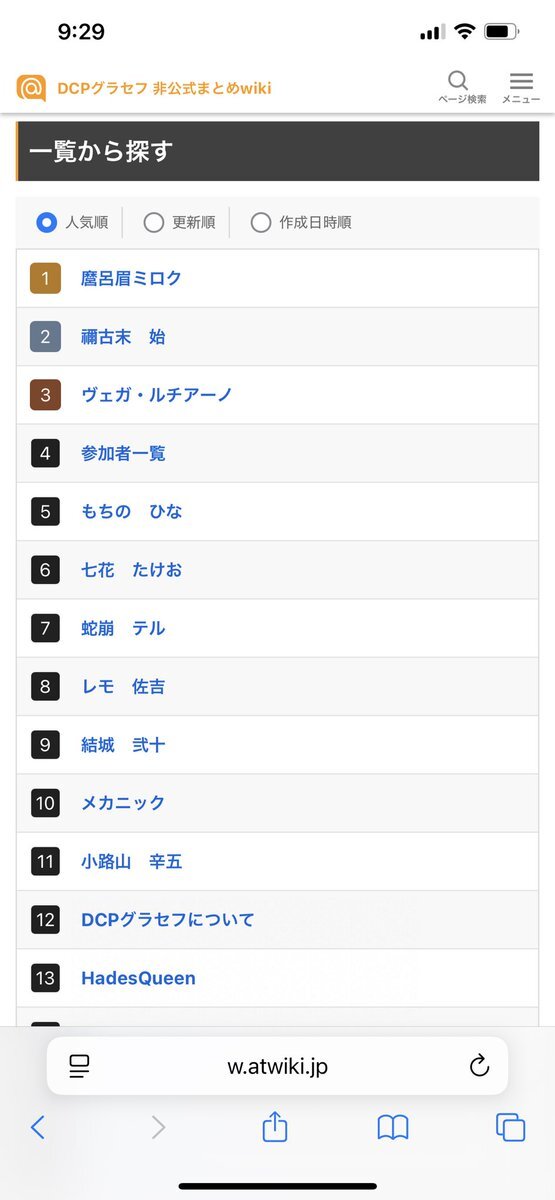555x1200 pixels.
Task: Open Safari page settings reader icon
Action: 80,1066
